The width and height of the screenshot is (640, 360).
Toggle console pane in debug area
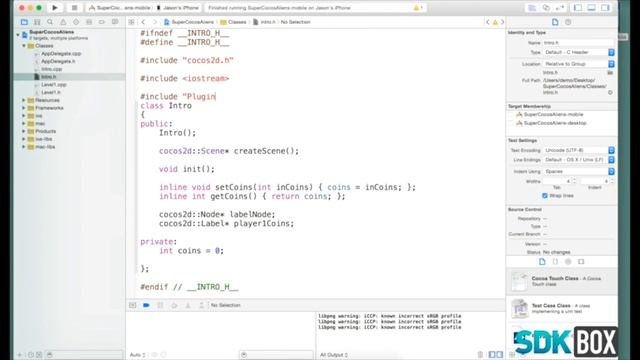pos(500,355)
